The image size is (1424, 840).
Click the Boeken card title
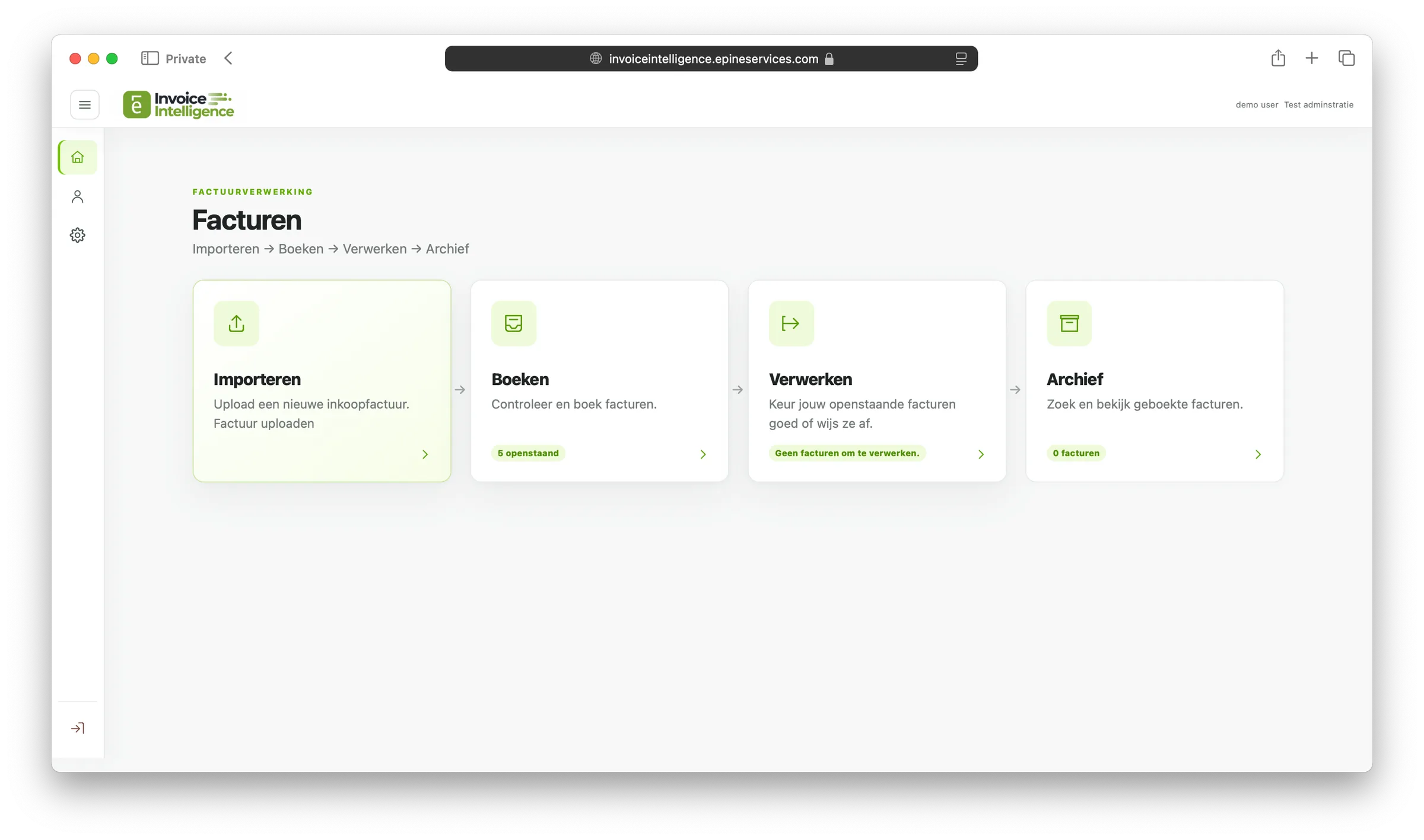click(x=520, y=380)
